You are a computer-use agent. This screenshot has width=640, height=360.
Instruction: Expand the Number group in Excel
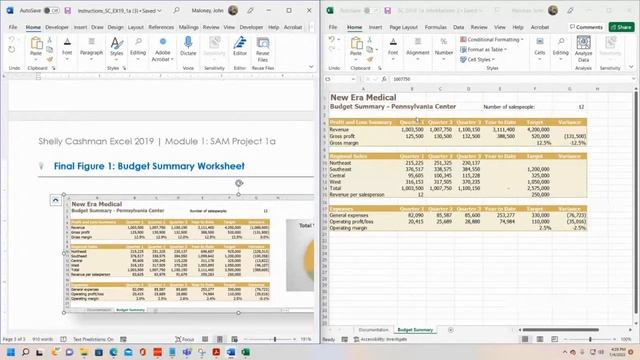click(x=444, y=49)
